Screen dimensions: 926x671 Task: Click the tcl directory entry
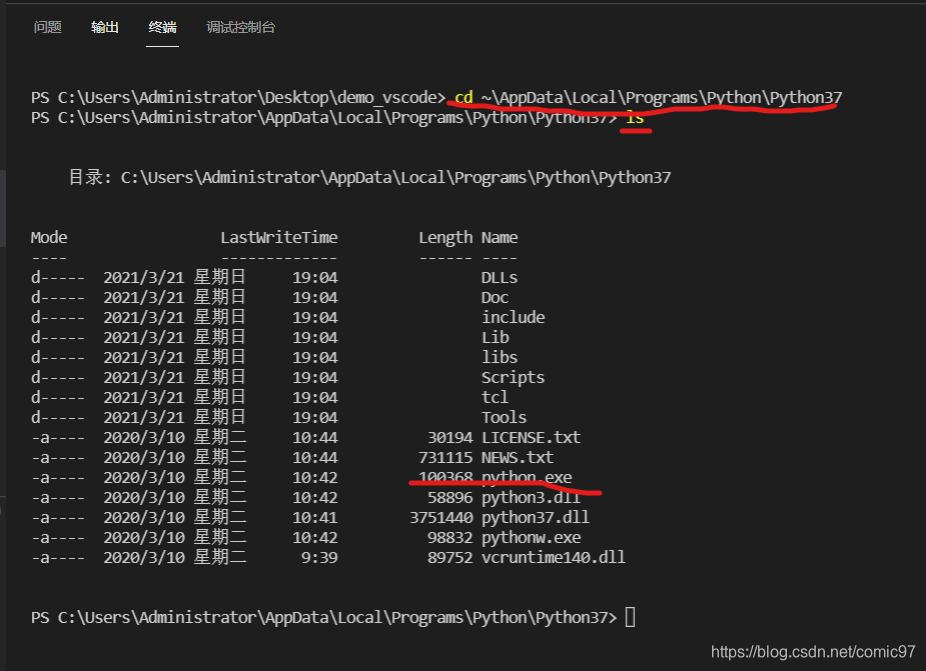[x=494, y=398]
